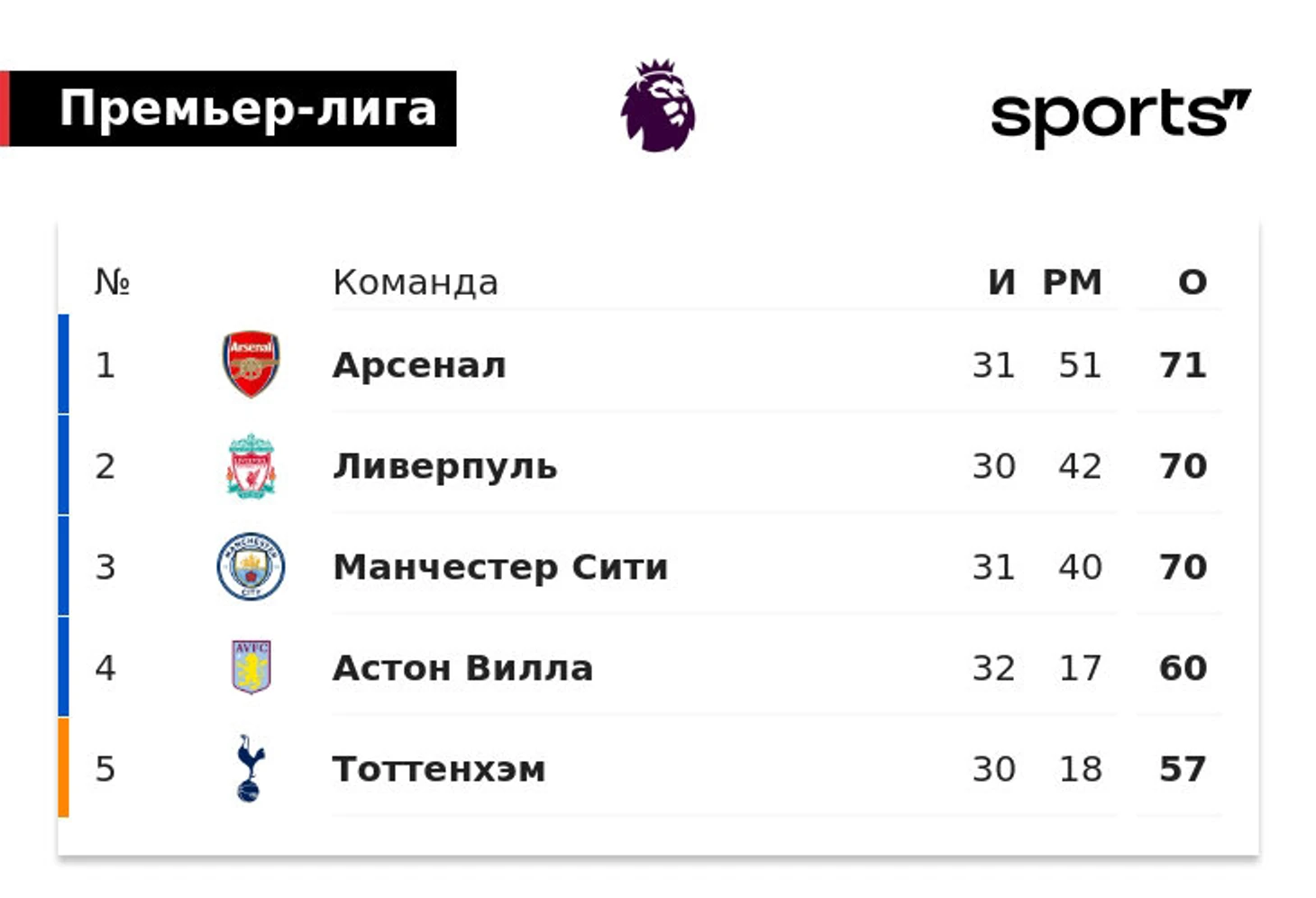Click the Manchester City club crest
The height and width of the screenshot is (898, 1316).
click(251, 566)
